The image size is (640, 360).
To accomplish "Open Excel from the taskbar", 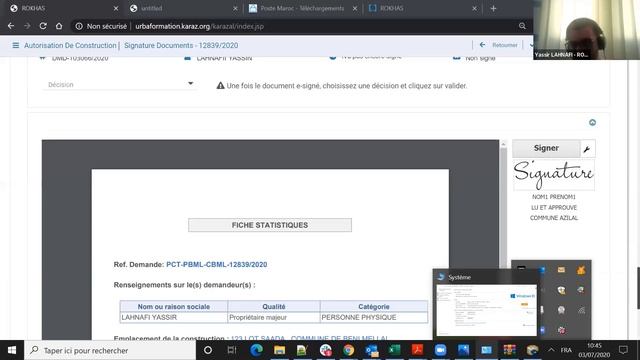I will click(394, 350).
